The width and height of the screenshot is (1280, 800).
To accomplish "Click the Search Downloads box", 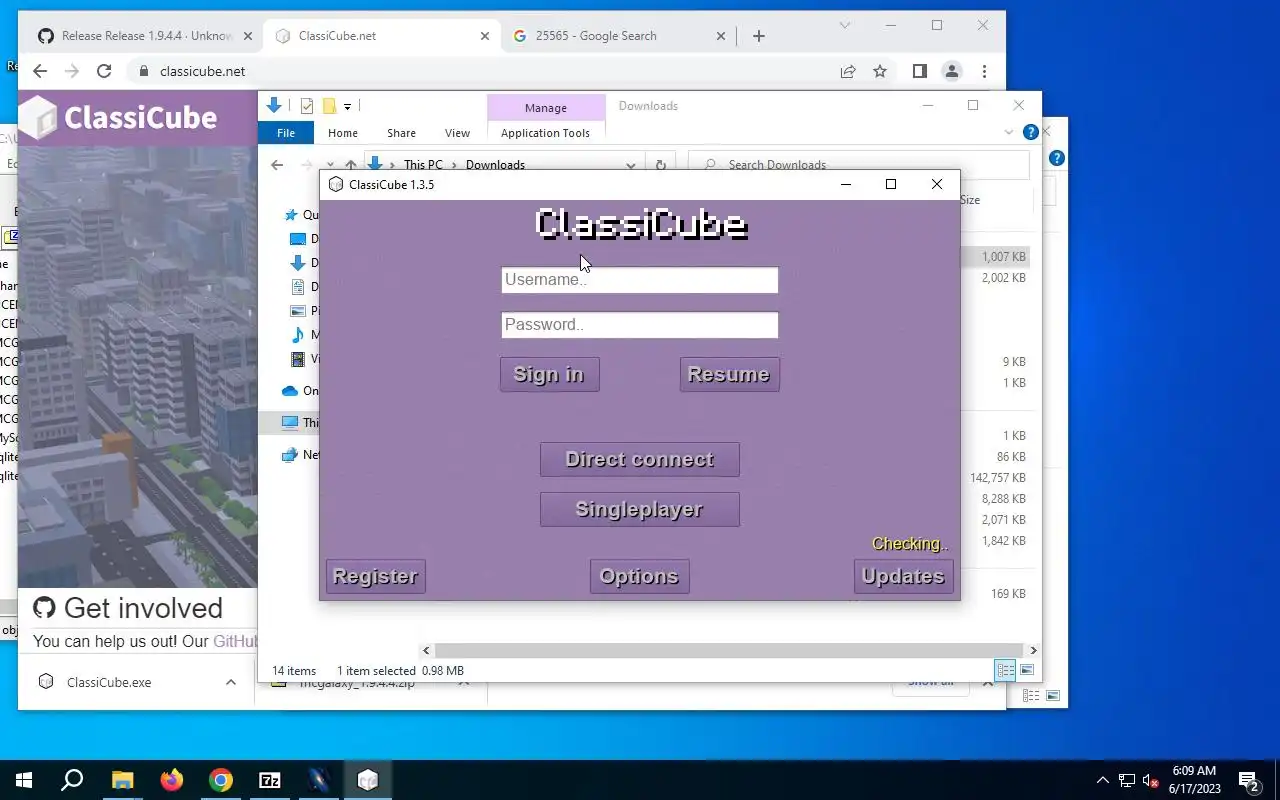I will click(860, 165).
